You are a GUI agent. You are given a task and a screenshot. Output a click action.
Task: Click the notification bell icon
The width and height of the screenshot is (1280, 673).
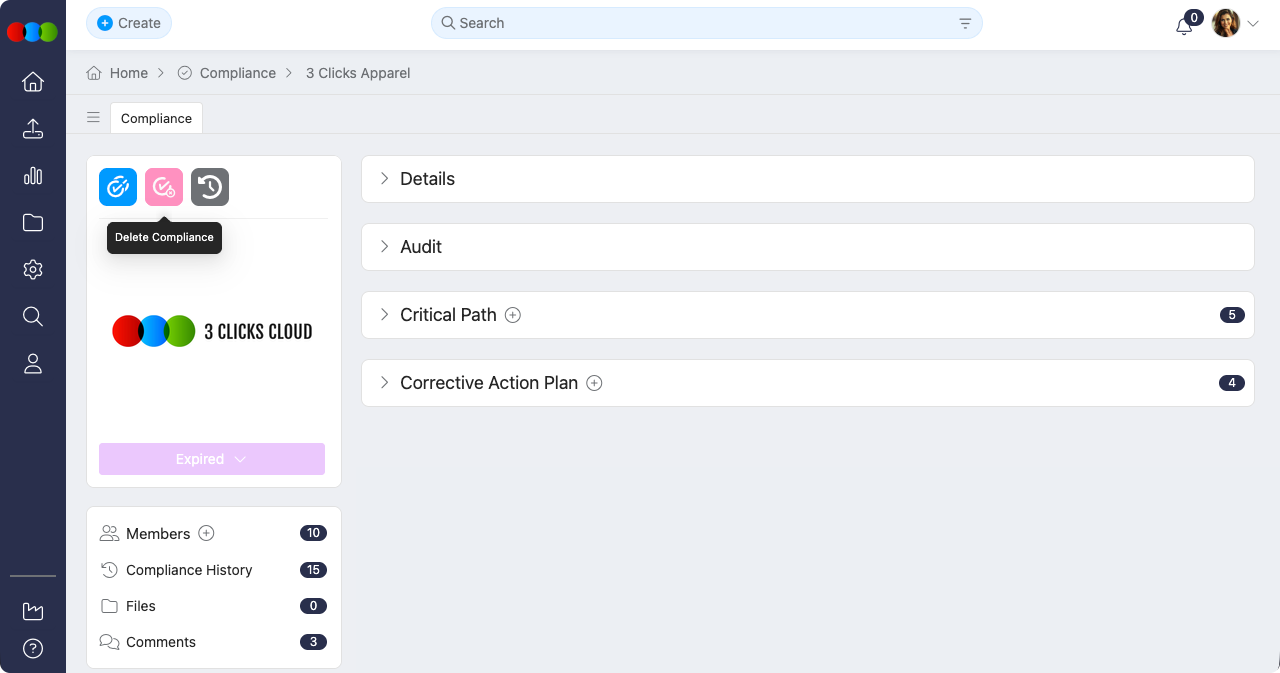point(1184,26)
